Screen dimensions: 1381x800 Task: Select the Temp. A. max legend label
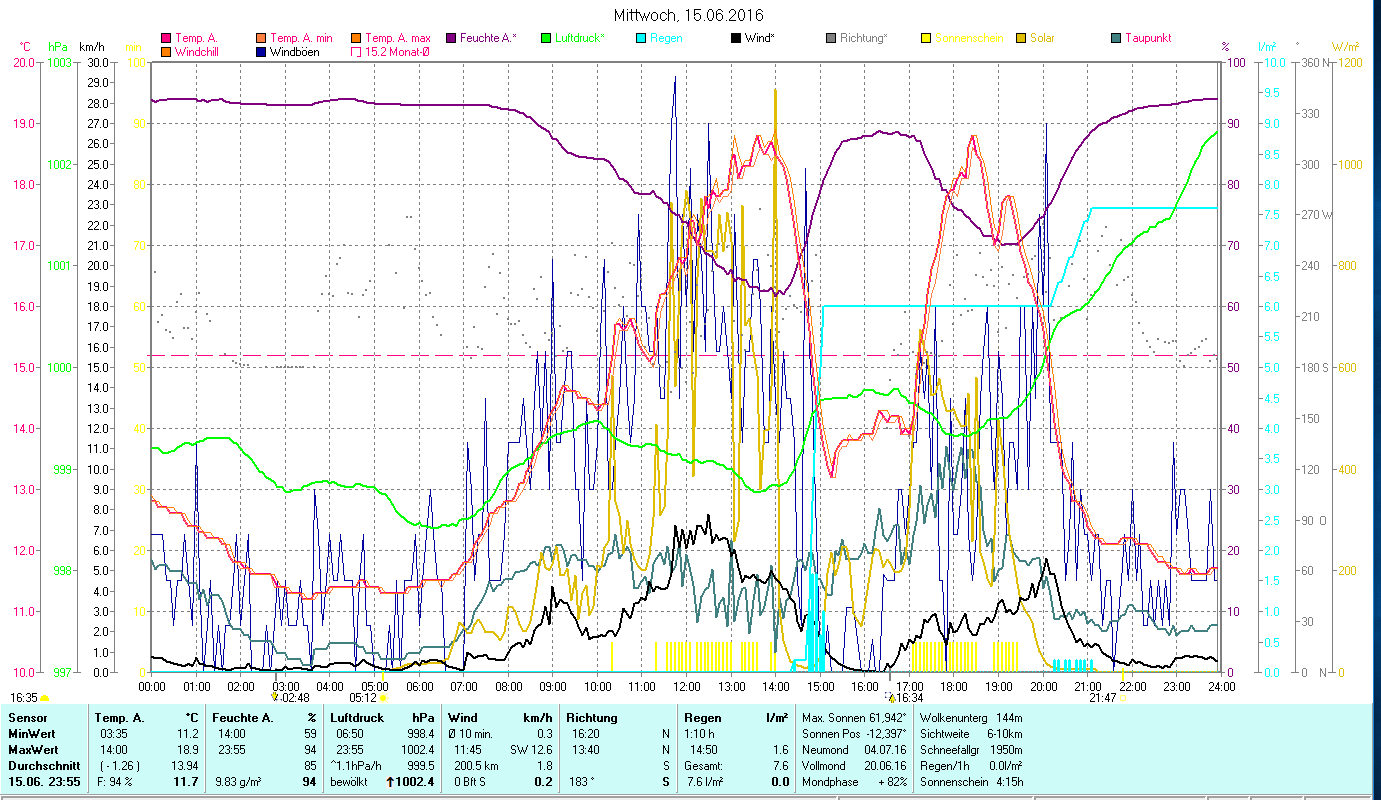click(399, 38)
